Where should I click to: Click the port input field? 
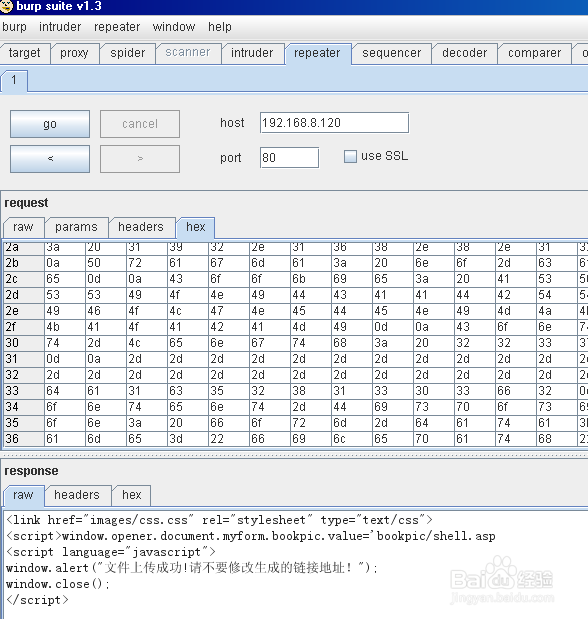coord(289,158)
